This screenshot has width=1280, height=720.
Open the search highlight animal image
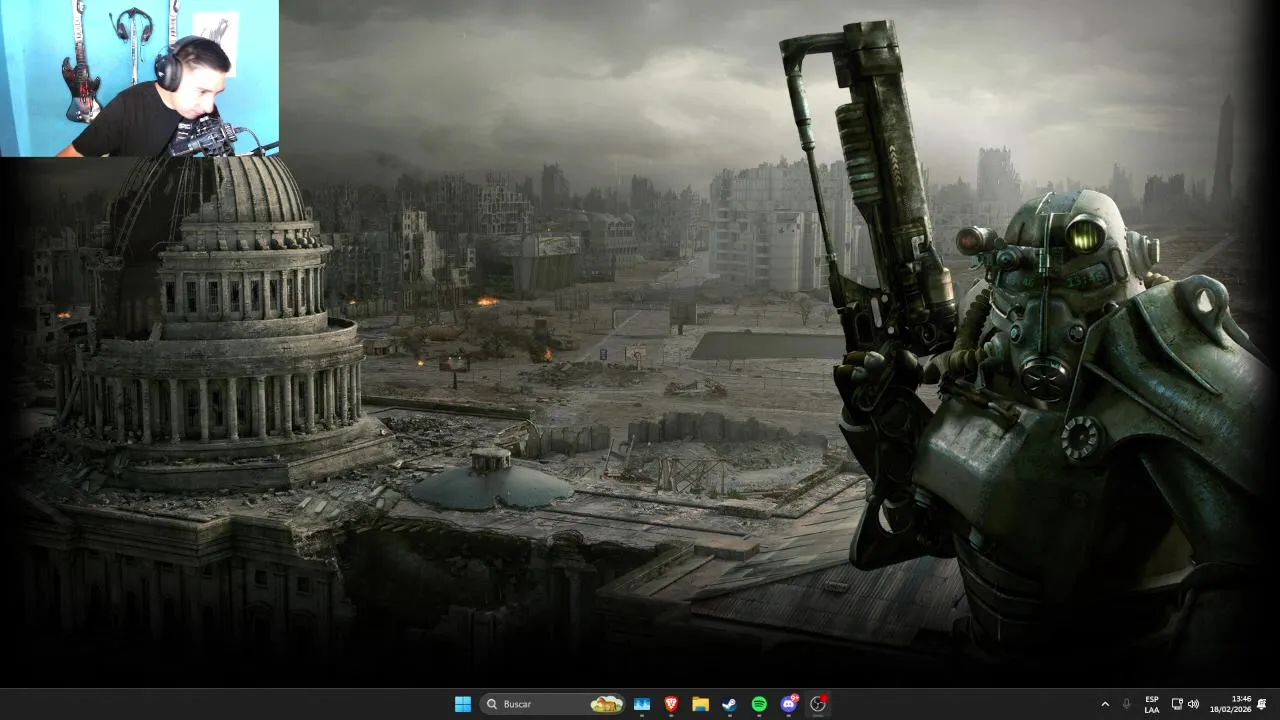[x=606, y=704]
